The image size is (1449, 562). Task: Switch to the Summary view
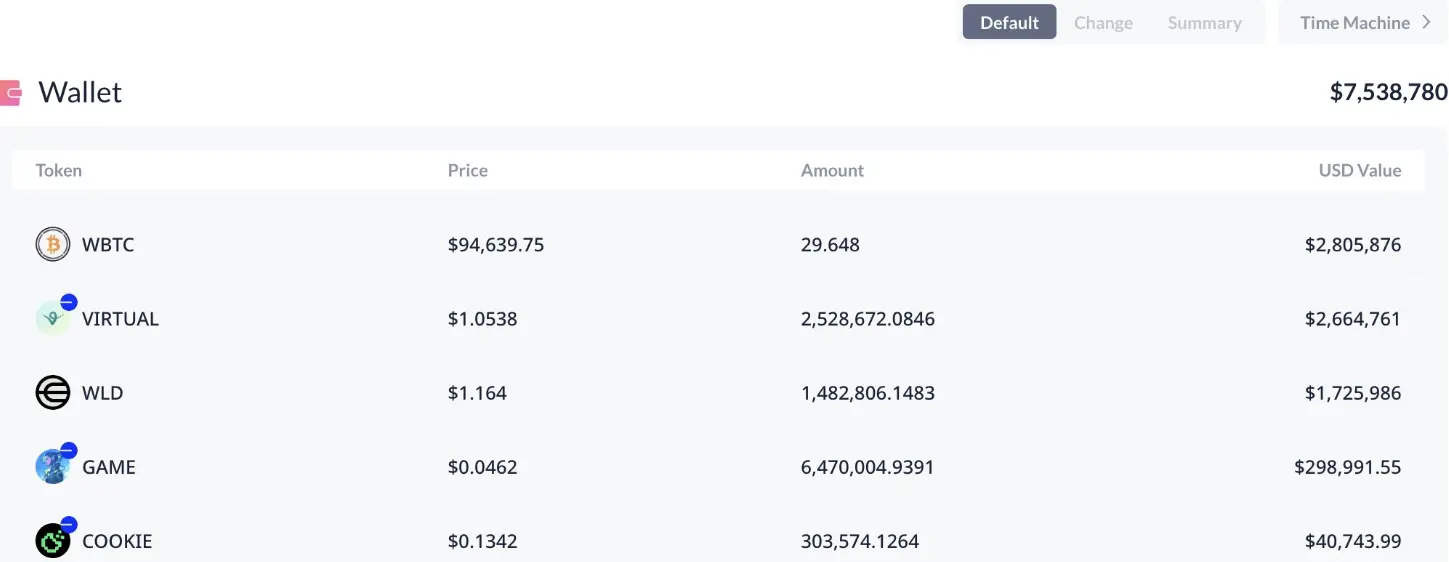tap(1204, 22)
